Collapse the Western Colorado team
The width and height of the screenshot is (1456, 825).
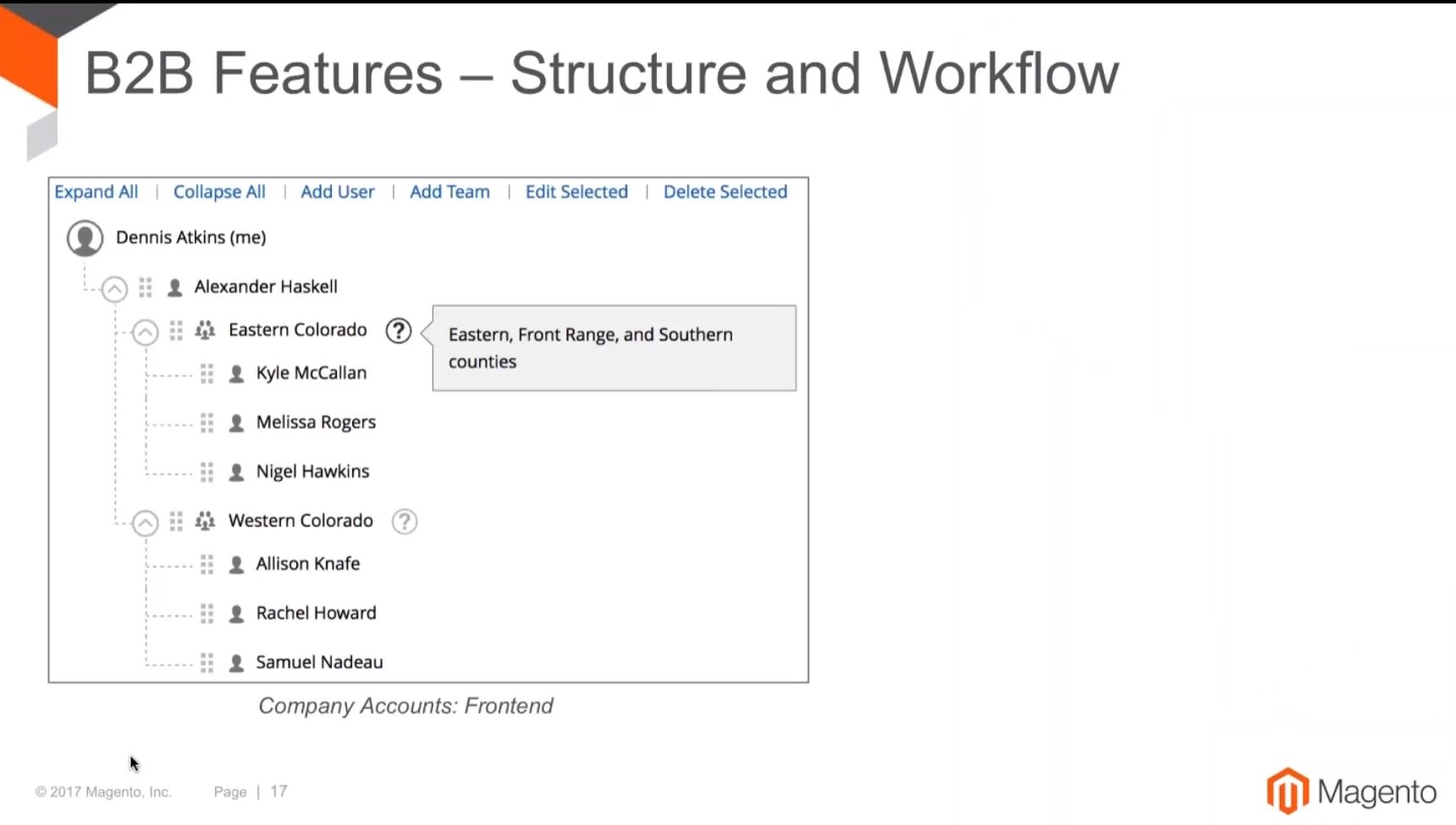145,524
